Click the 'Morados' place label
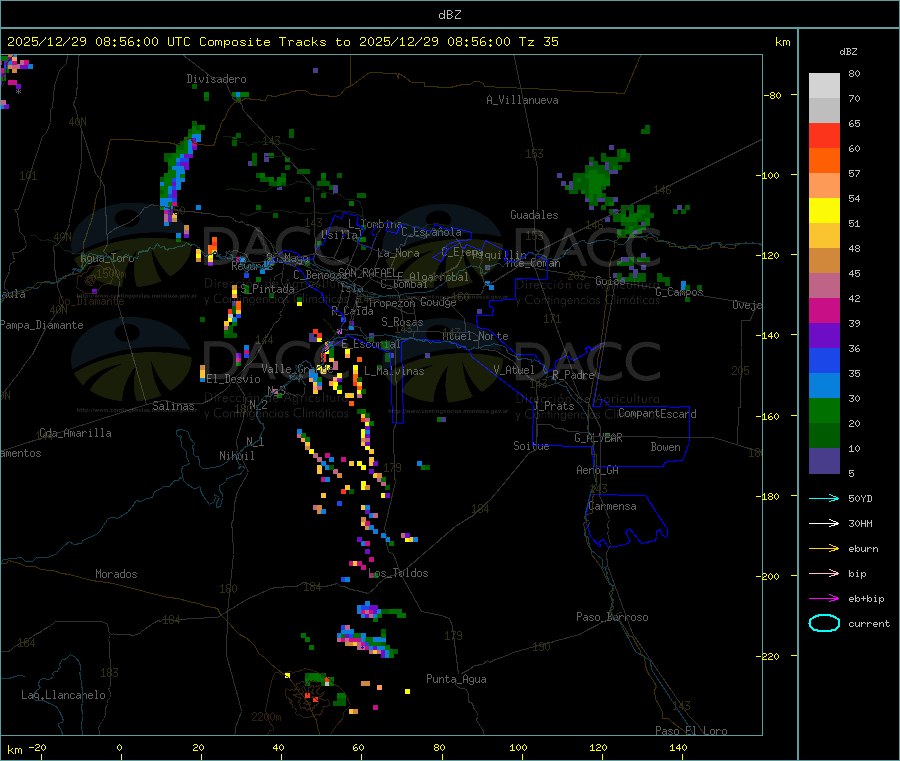The width and height of the screenshot is (900, 761). pyautogui.click(x=116, y=574)
